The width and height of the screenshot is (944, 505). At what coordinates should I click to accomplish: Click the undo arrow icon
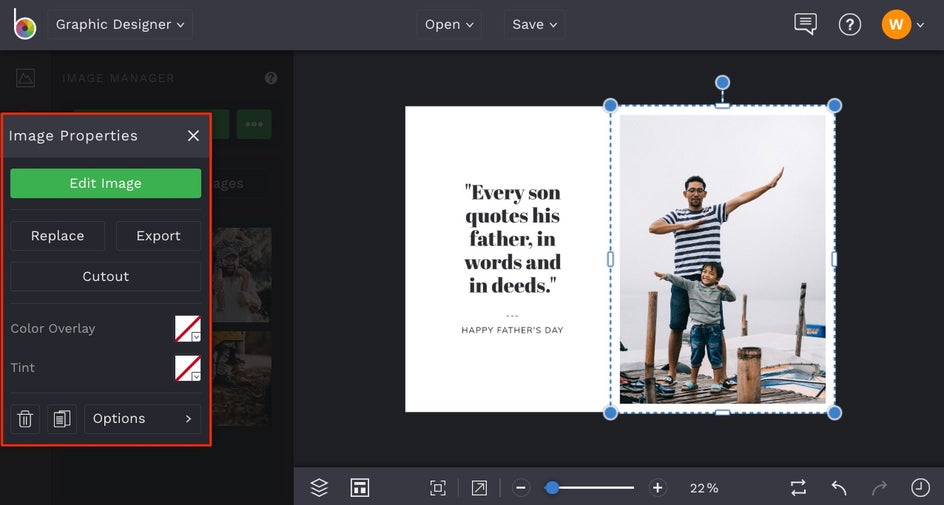(x=839, y=488)
